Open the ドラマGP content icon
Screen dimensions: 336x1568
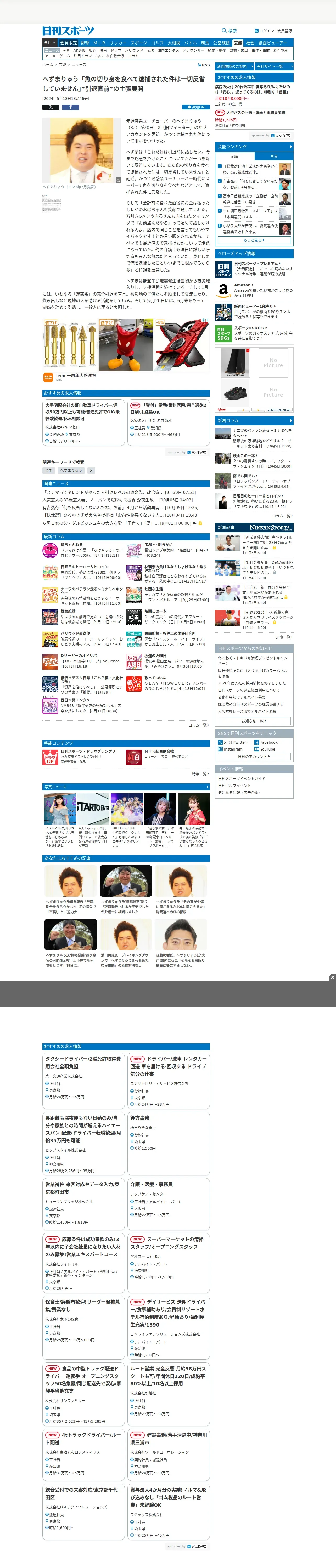click(51, 757)
